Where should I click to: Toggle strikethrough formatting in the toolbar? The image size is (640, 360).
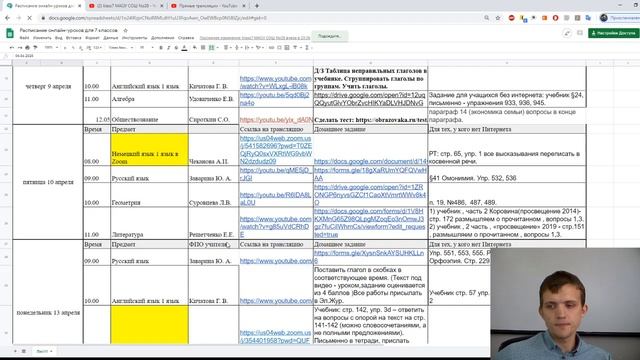click(176, 48)
